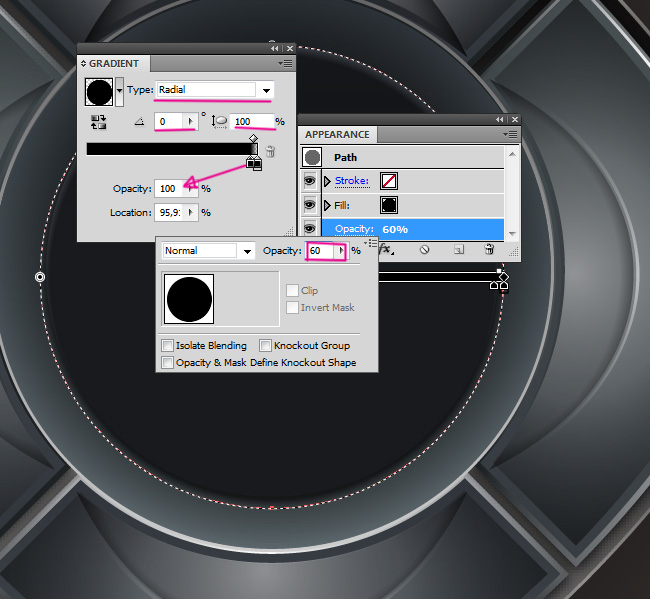Click the Stroke link in Appearance
This screenshot has height=599, width=650.
point(352,181)
